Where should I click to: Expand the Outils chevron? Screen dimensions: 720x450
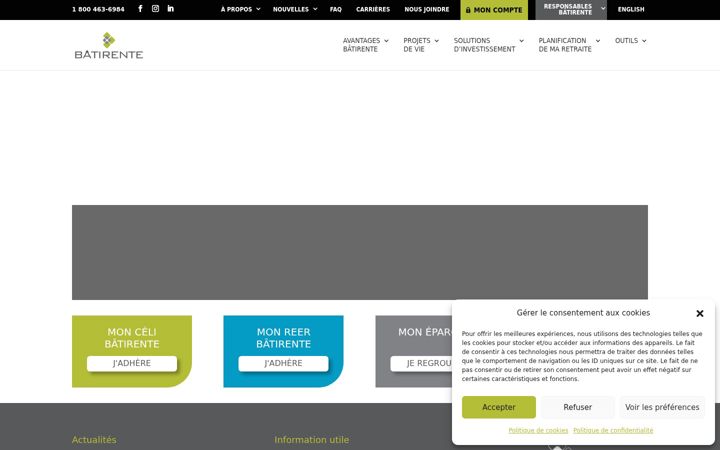(x=644, y=41)
